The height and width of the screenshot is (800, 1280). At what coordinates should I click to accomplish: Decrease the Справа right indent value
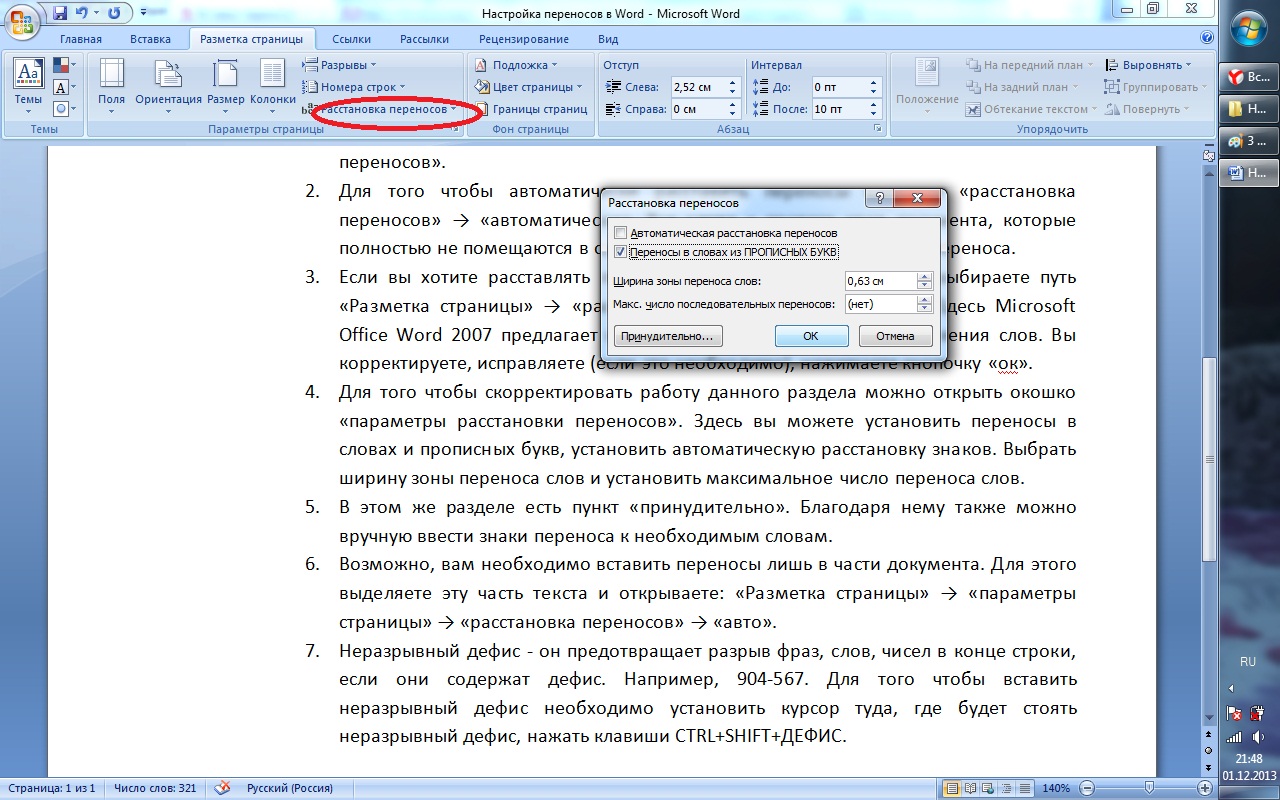733,113
